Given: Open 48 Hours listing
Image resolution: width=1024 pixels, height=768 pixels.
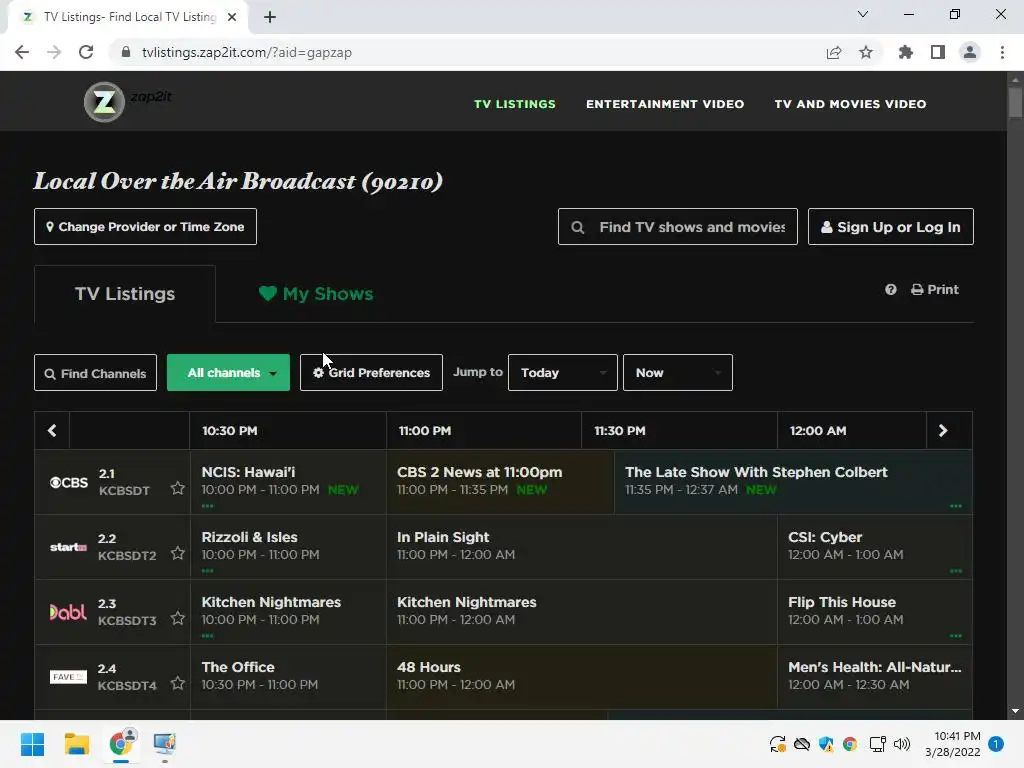Looking at the screenshot, I should [x=582, y=676].
